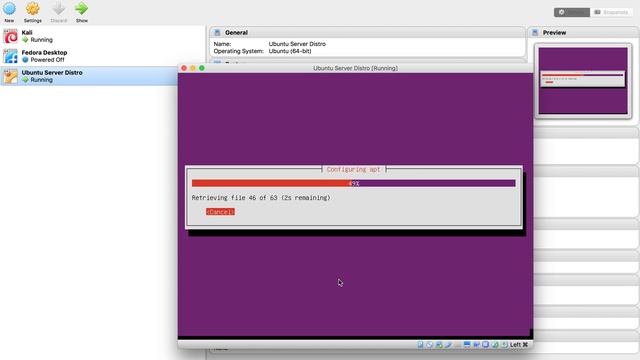This screenshot has height=360, width=640.
Task: Select the Ubuntu Server Distro machine entry
Action: pos(89,76)
